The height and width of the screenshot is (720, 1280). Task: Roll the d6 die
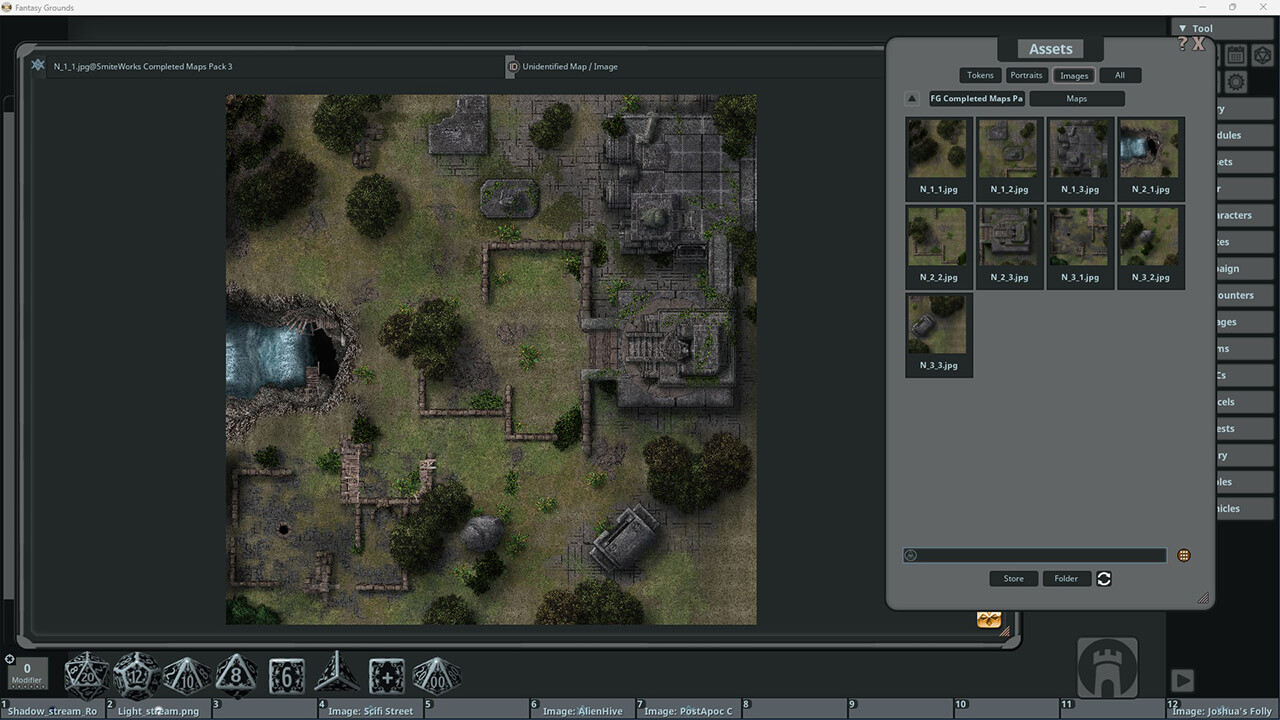[286, 675]
